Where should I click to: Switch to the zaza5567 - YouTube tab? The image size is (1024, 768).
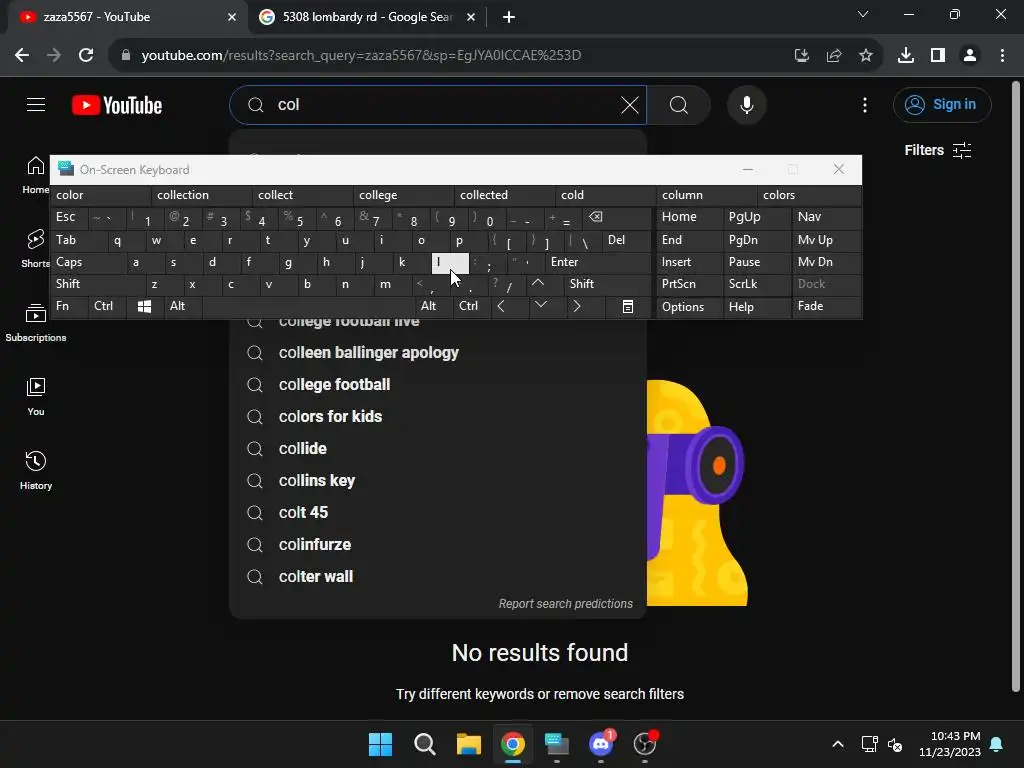(x=124, y=17)
